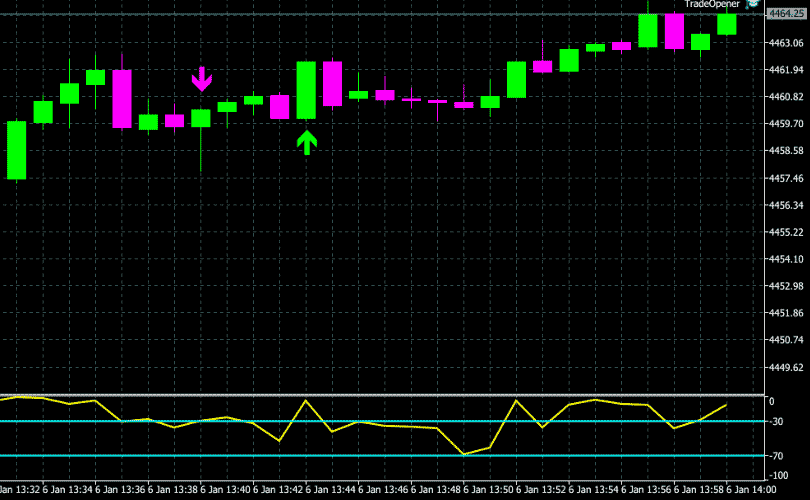The height and width of the screenshot is (500, 810).
Task: Click the TradeOpener label text
Action: click(x=712, y=5)
